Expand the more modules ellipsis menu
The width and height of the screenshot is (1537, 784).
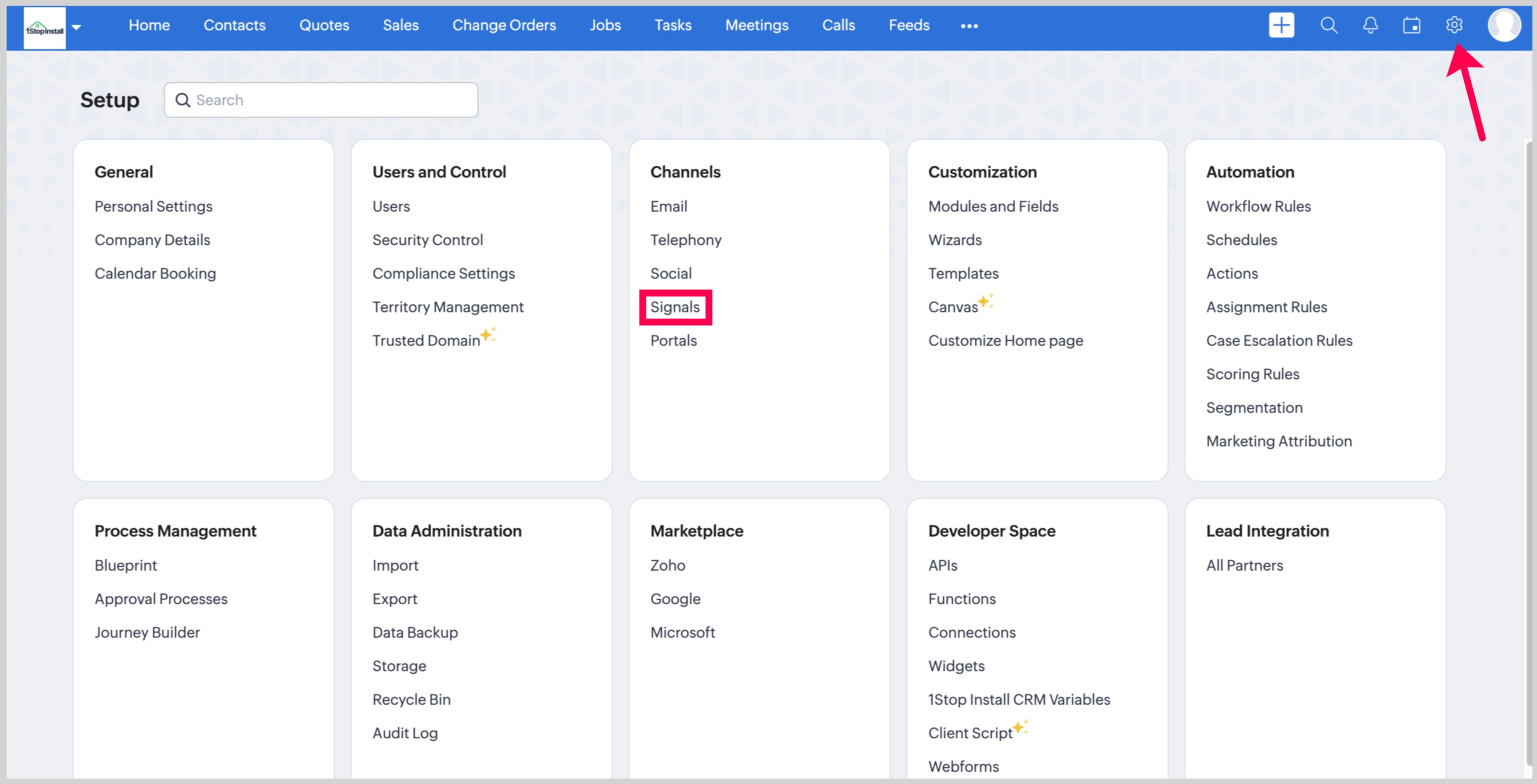pyautogui.click(x=969, y=26)
